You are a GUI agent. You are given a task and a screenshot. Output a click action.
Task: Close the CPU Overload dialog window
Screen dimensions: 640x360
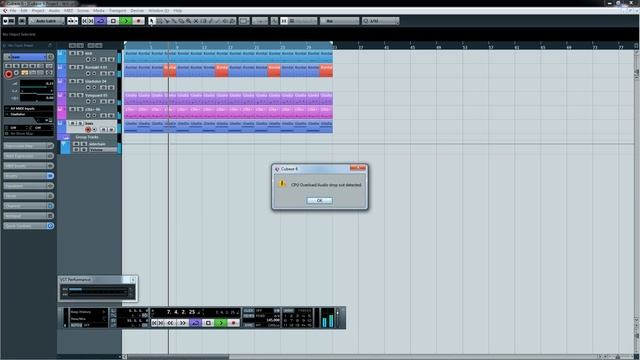pyautogui.click(x=358, y=168)
